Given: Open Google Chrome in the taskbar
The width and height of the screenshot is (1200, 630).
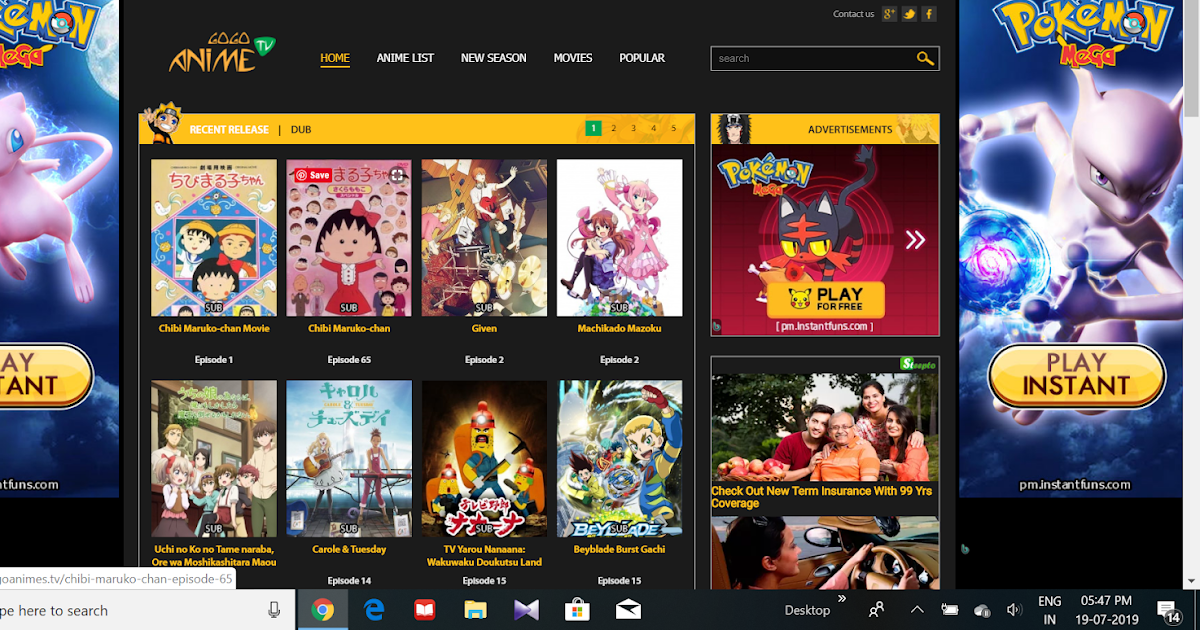Looking at the screenshot, I should pyautogui.click(x=322, y=610).
